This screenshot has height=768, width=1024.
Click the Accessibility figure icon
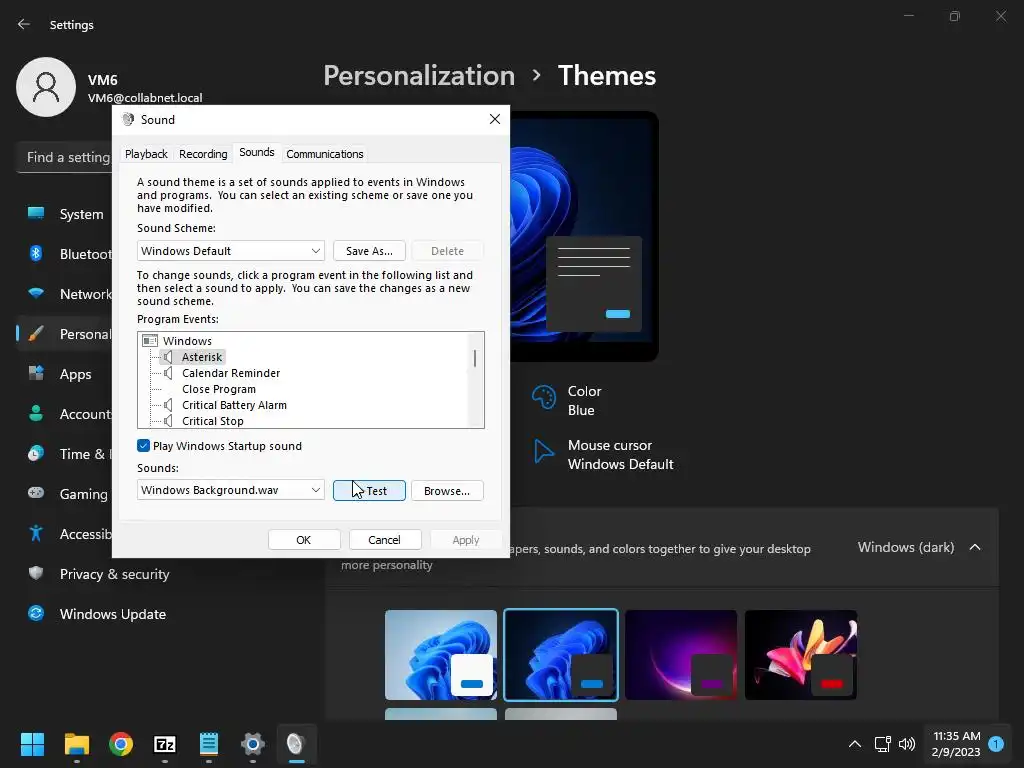coord(36,534)
